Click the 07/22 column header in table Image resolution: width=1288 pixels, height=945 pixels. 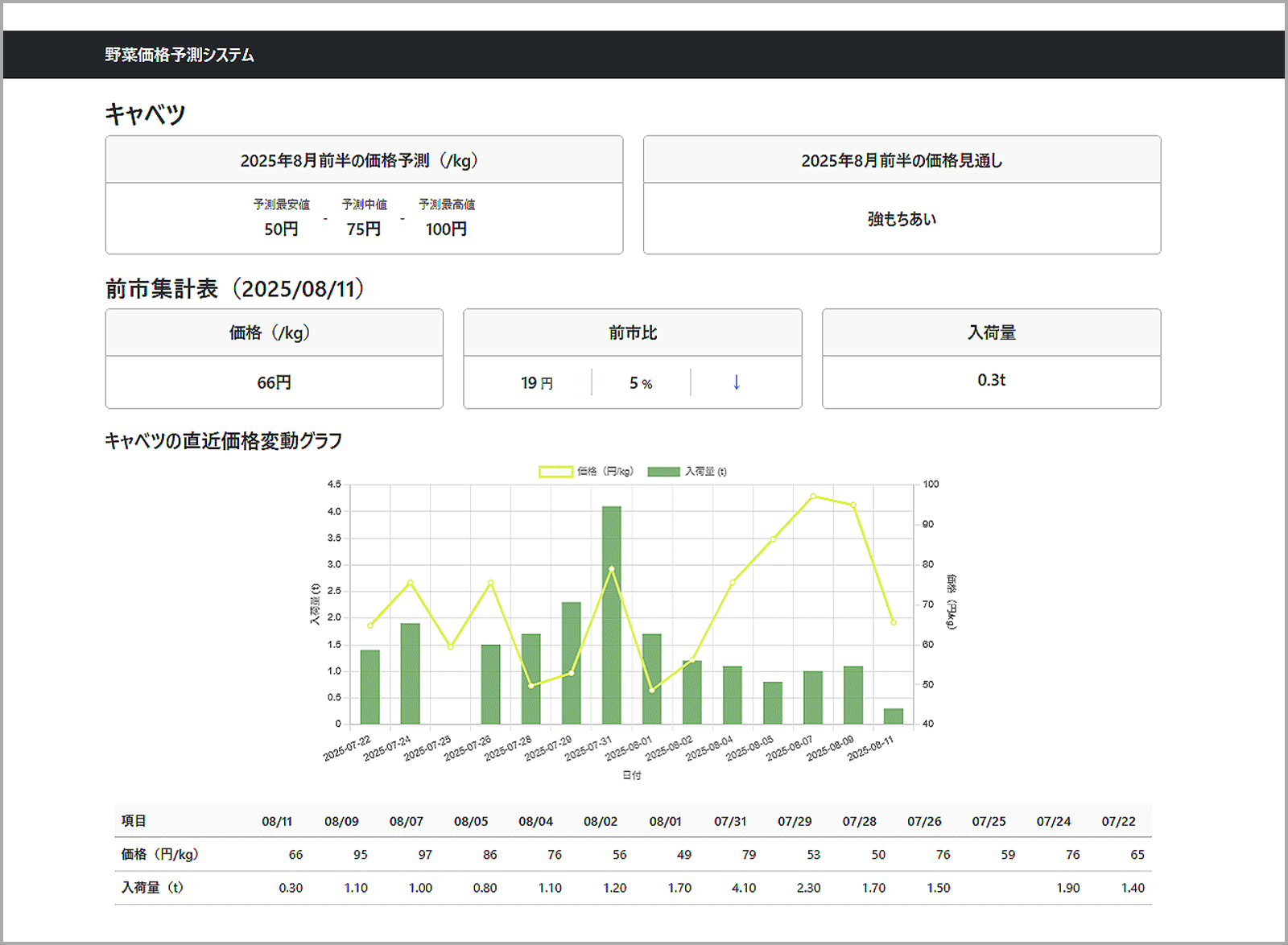[x=1118, y=821]
